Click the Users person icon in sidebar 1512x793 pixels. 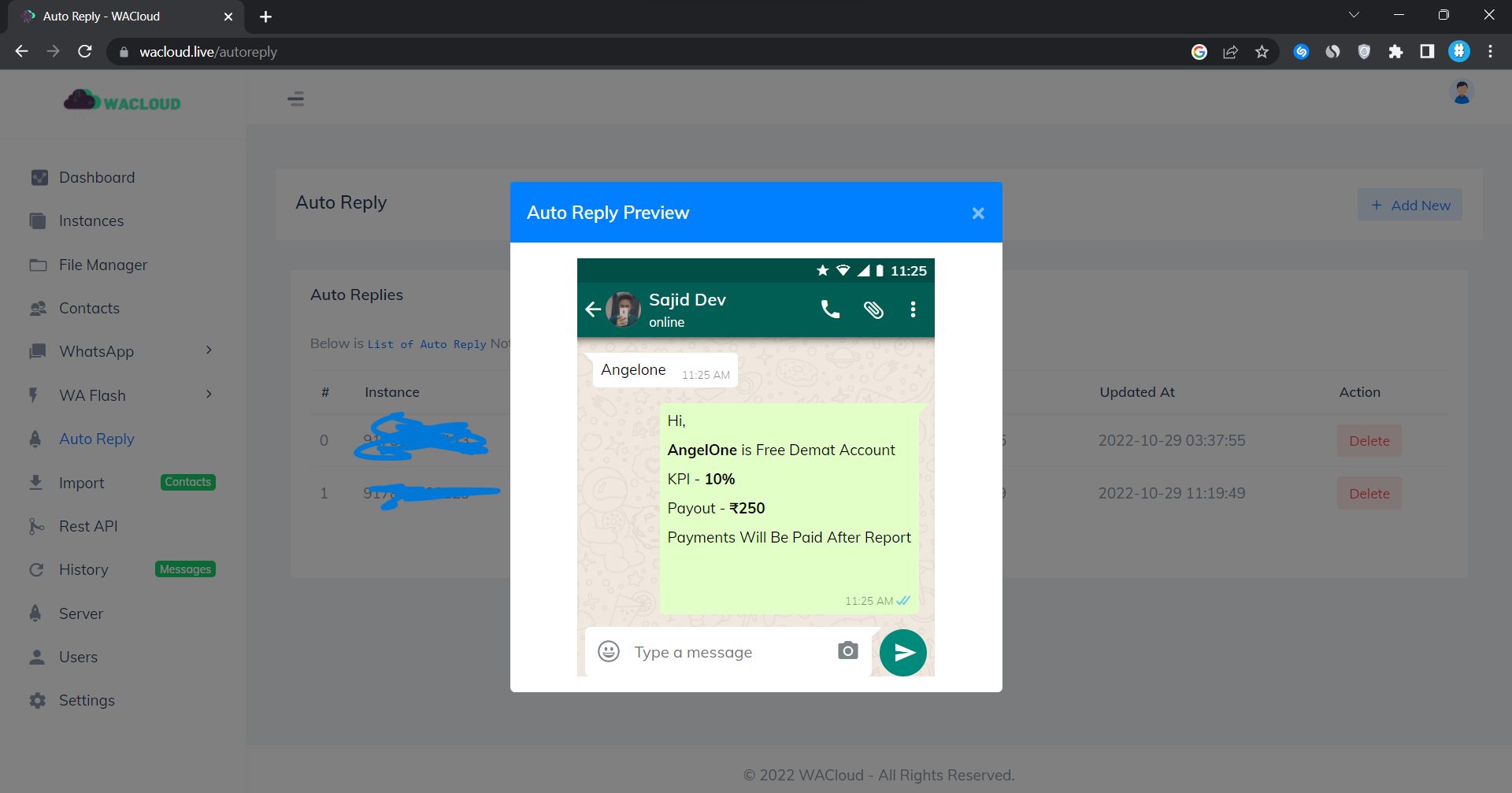[37, 657]
